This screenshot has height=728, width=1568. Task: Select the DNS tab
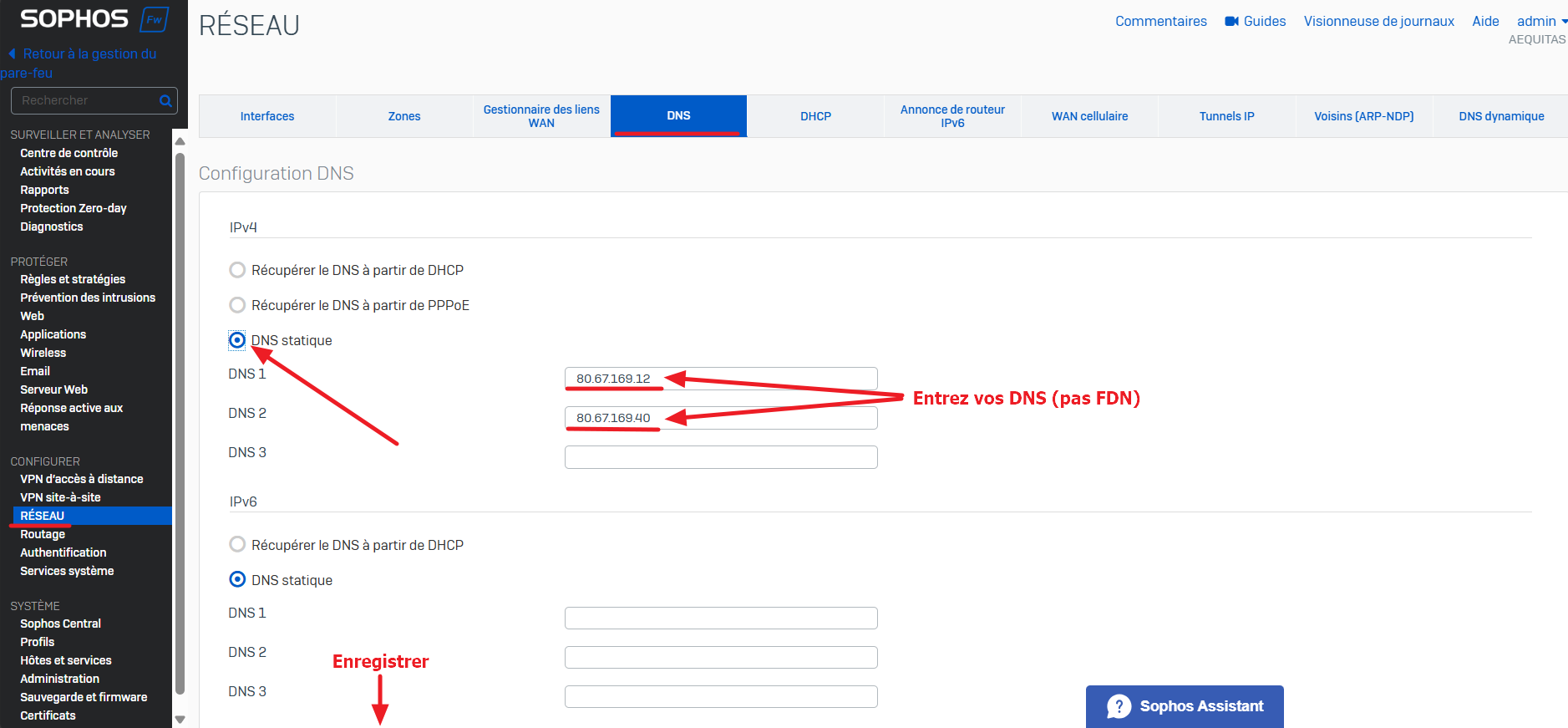678,116
